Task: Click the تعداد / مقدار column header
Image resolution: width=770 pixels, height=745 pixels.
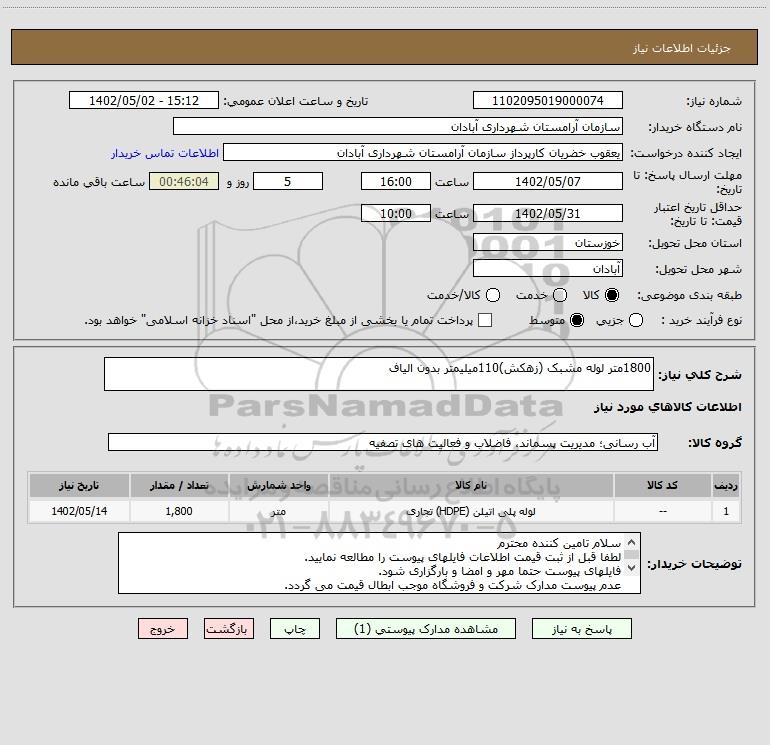Action: pos(179,486)
